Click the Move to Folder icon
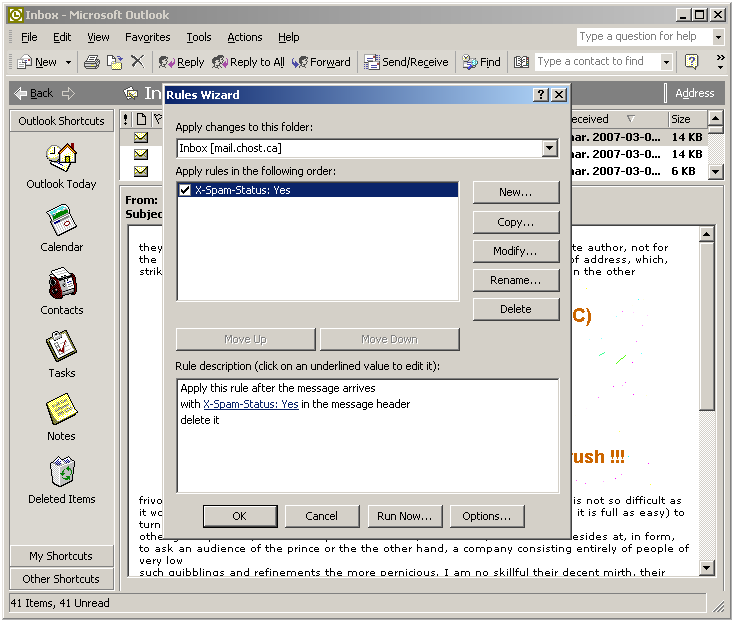 115,62
